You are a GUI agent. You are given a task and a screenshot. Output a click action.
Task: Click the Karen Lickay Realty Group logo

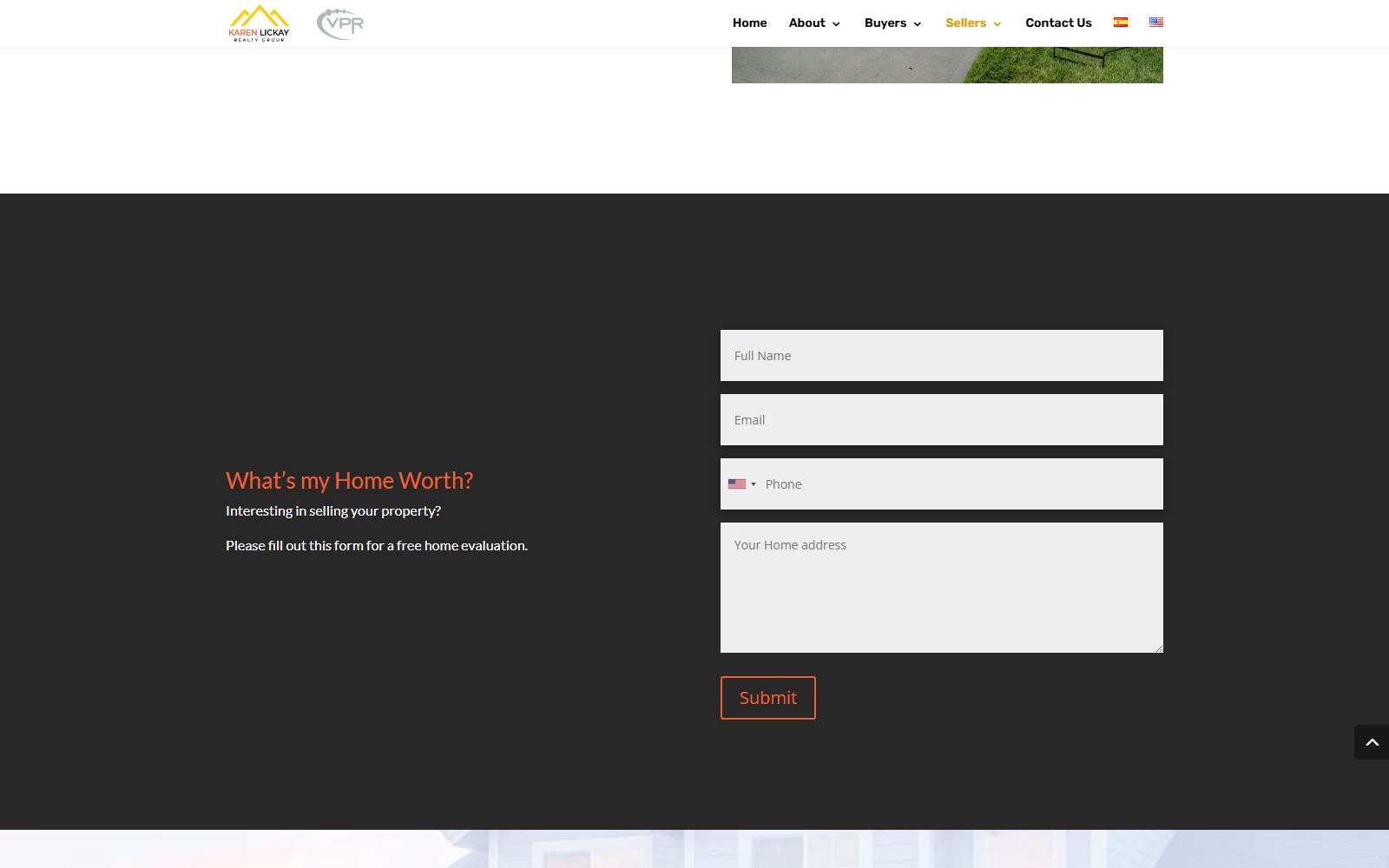(259, 23)
